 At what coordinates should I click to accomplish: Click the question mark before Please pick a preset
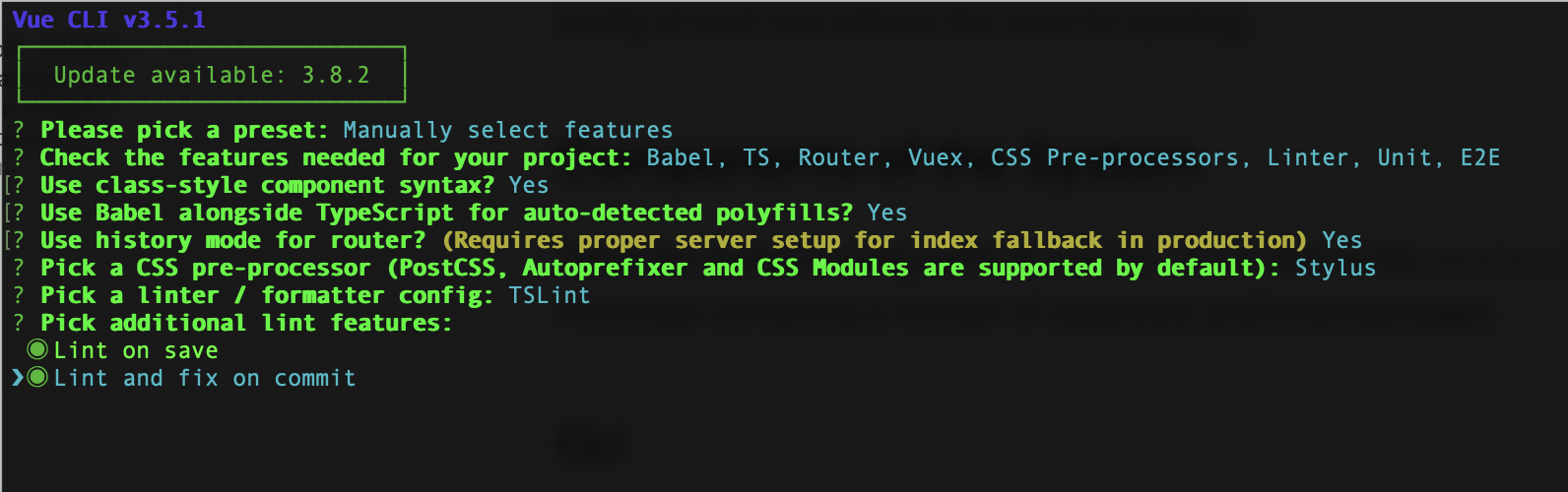(x=19, y=130)
